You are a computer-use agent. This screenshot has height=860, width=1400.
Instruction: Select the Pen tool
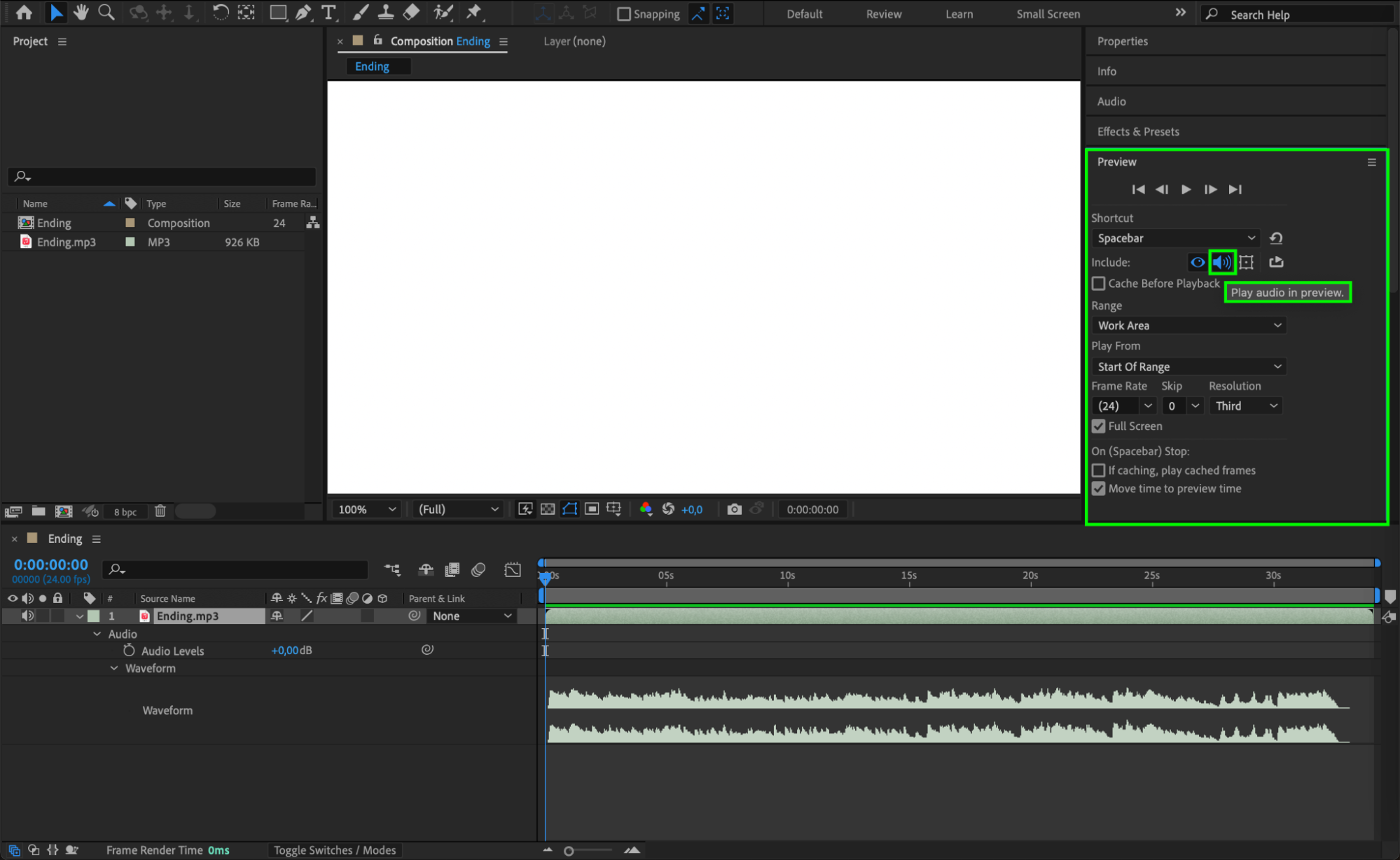coord(303,12)
